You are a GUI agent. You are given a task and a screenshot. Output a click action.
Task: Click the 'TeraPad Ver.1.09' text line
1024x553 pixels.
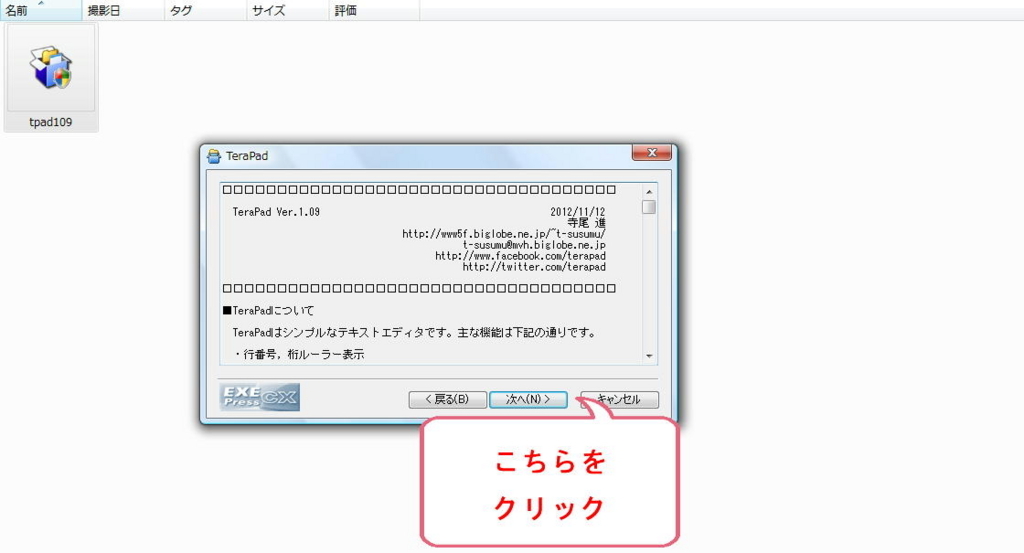tap(276, 212)
